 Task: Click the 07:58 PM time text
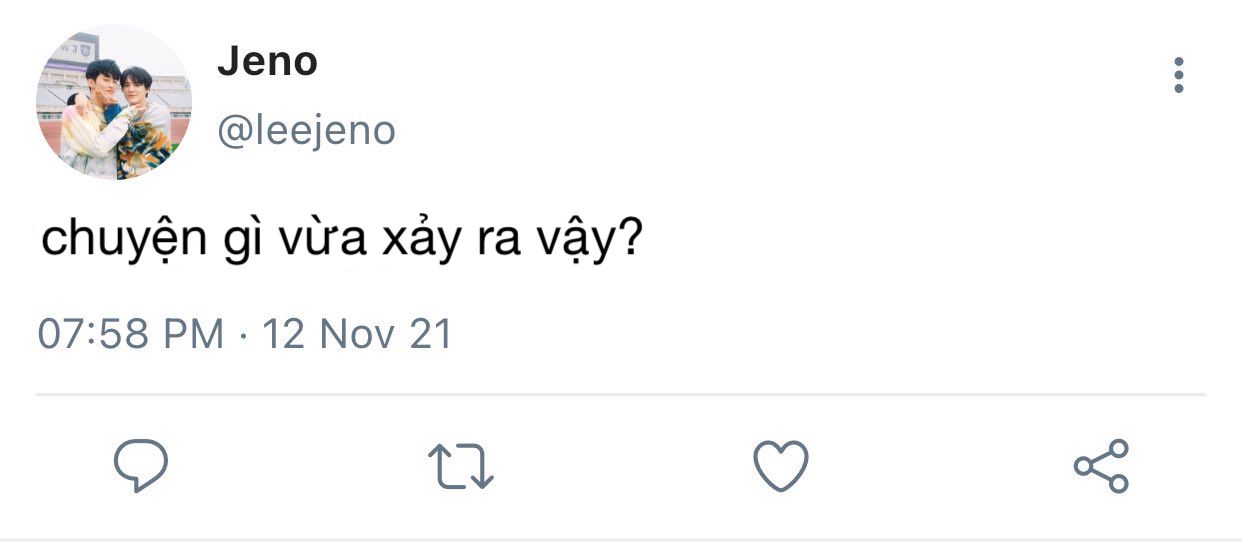tap(131, 333)
